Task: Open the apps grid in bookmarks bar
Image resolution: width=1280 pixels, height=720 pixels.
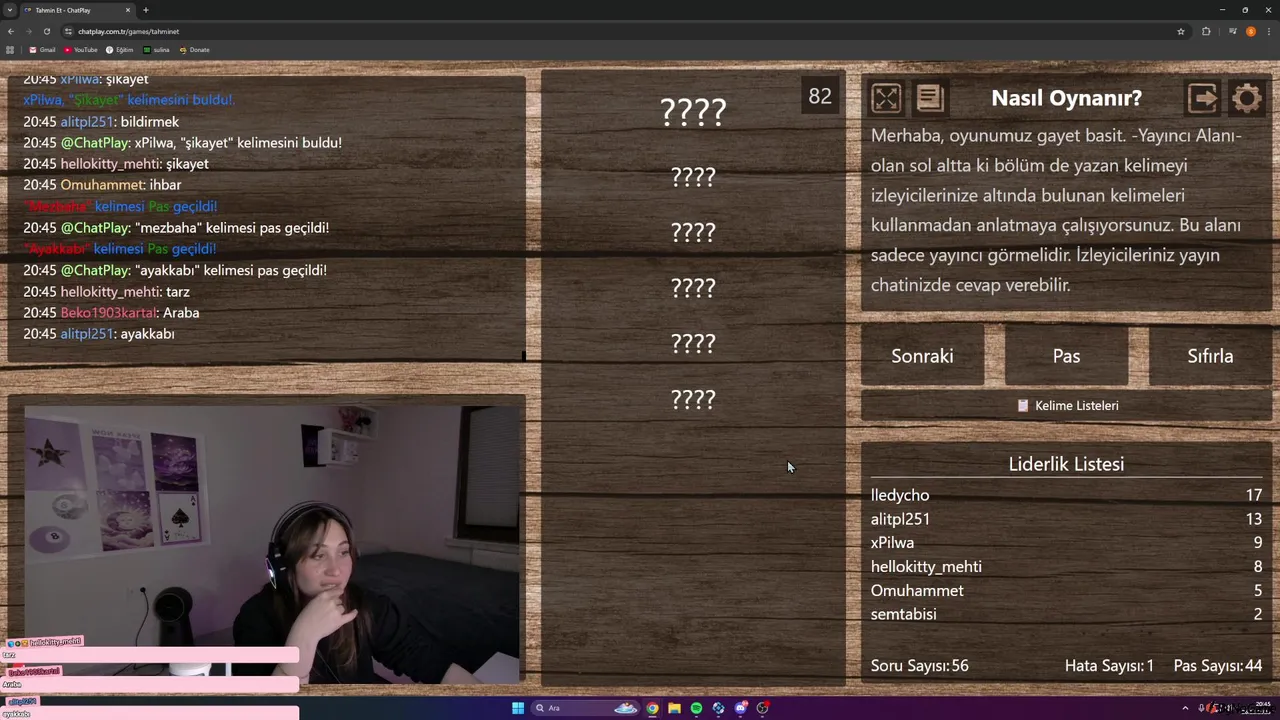Action: [10, 50]
